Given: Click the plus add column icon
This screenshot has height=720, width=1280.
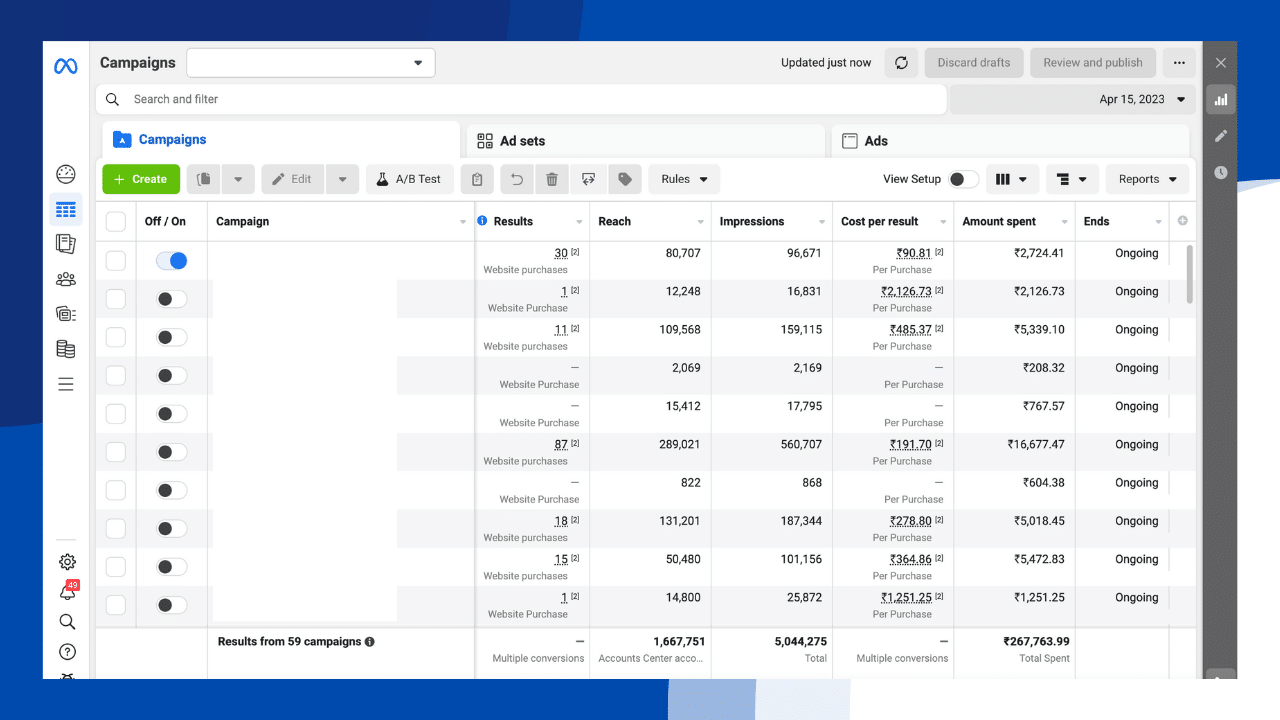Looking at the screenshot, I should click(1183, 221).
